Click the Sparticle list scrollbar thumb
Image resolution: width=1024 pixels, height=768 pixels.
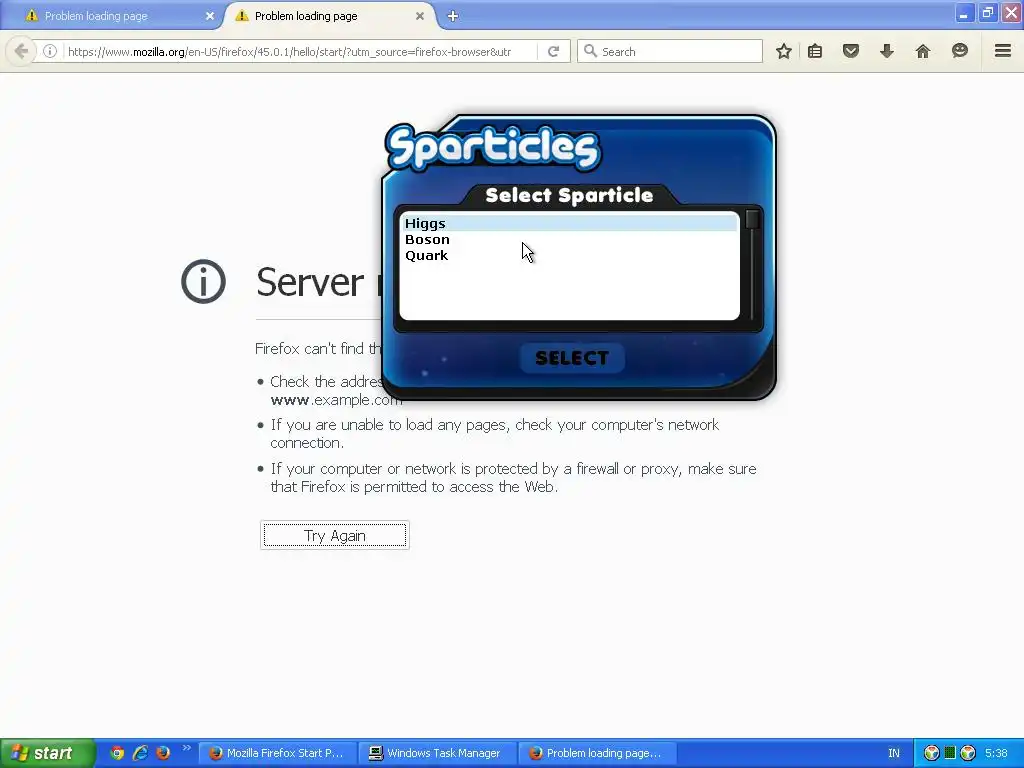[x=752, y=219]
